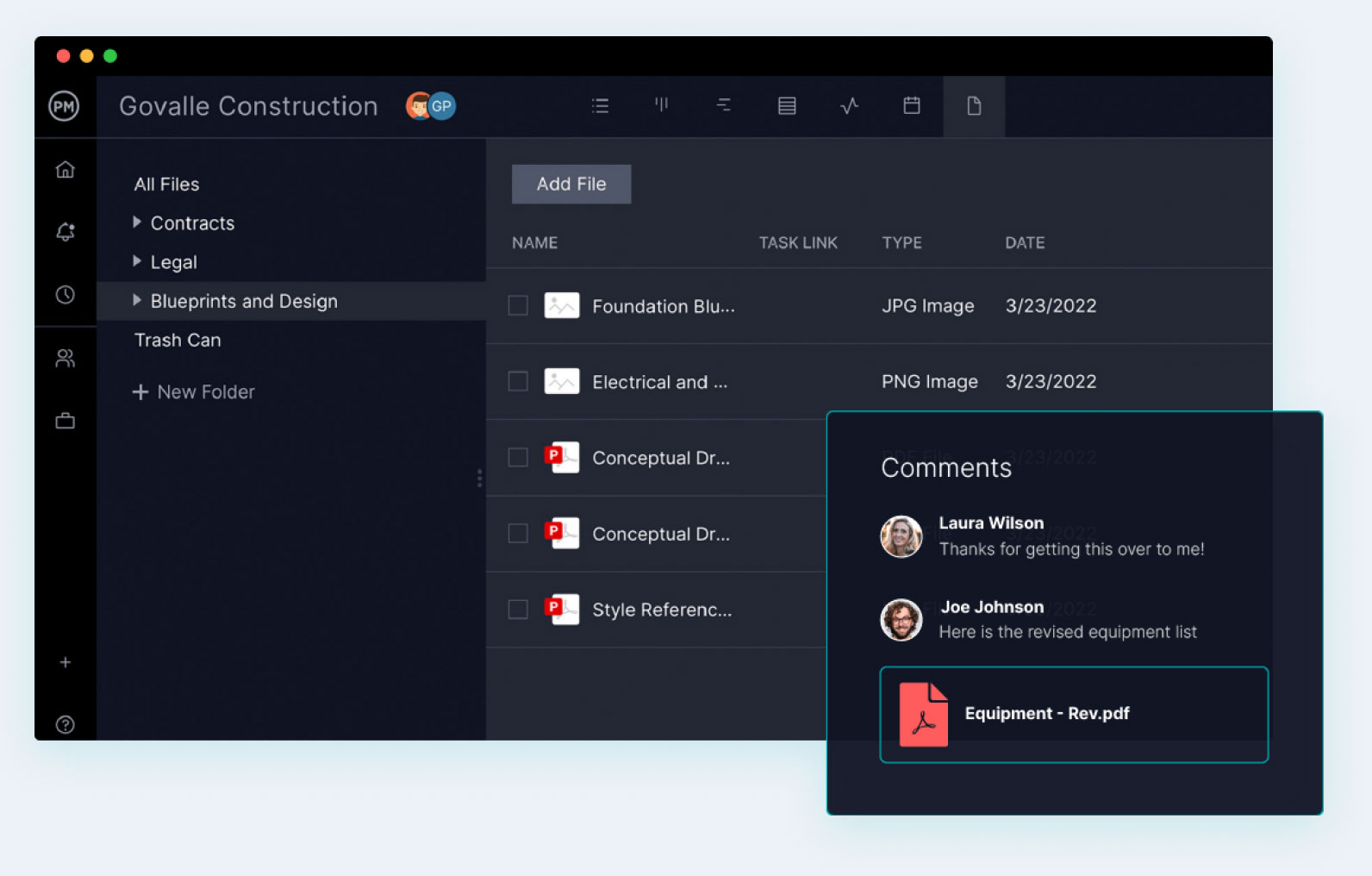1372x876 pixels.
Task: Open the briefcase portfolio sidebar icon
Action: tap(65, 421)
